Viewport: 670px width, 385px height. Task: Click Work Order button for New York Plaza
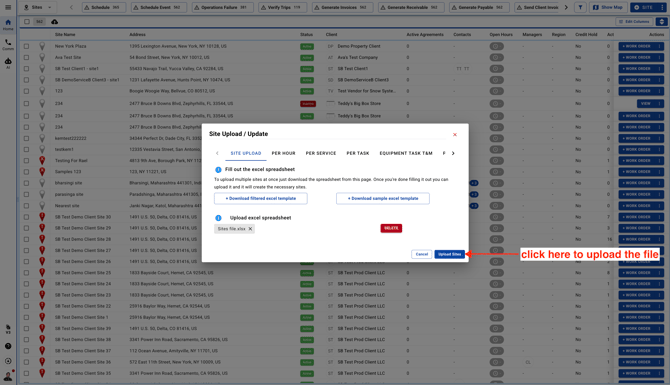pyautogui.click(x=637, y=46)
